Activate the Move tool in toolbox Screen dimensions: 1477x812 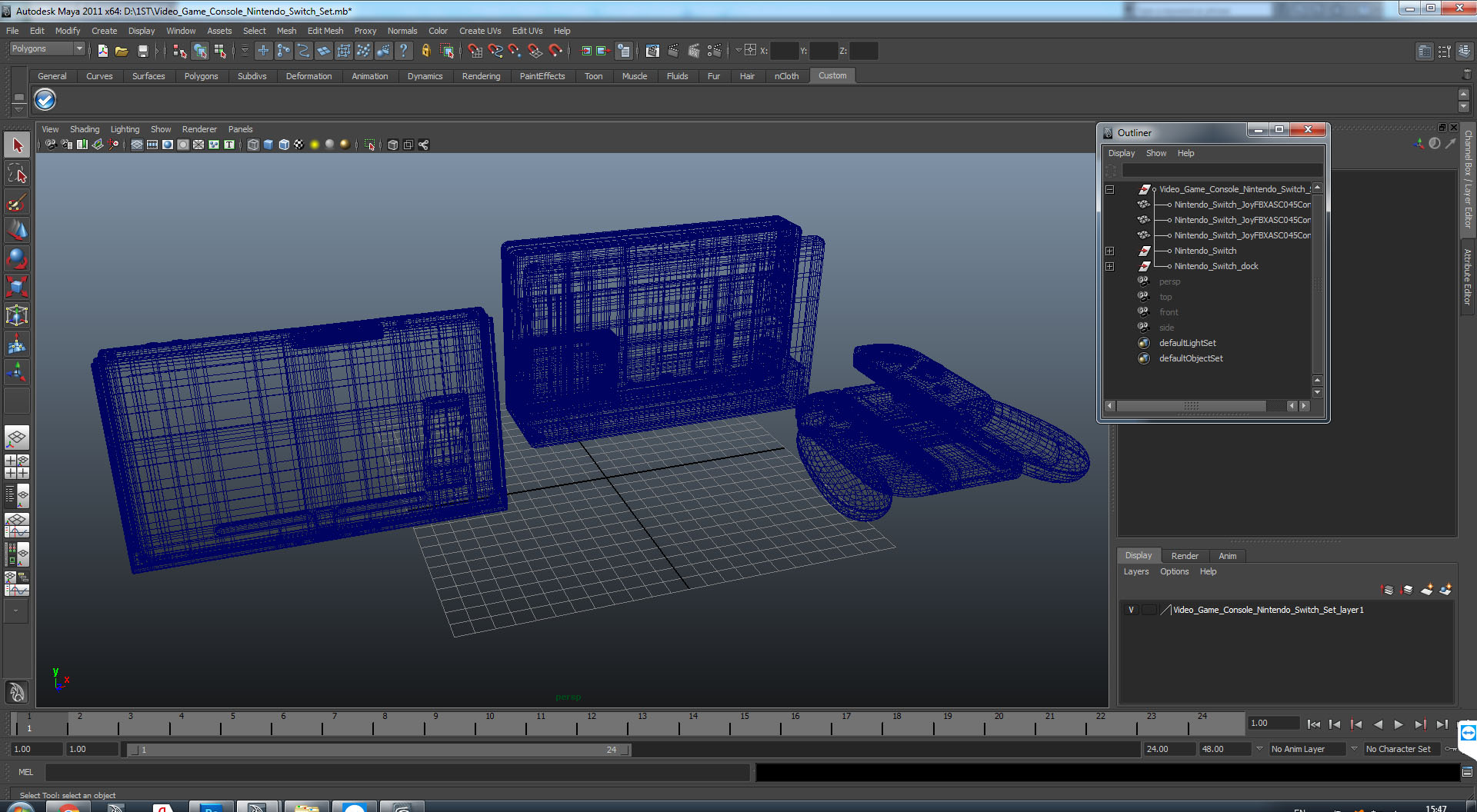17,231
